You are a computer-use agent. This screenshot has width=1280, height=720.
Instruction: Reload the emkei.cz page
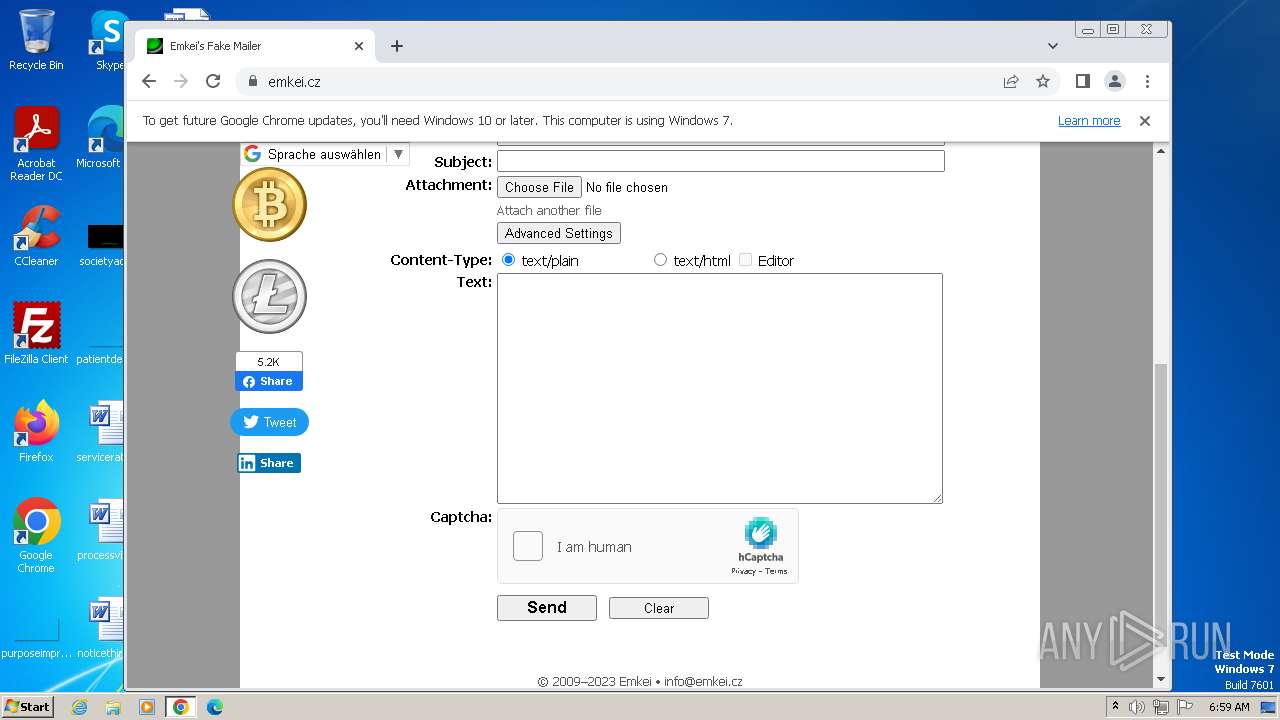click(x=213, y=81)
